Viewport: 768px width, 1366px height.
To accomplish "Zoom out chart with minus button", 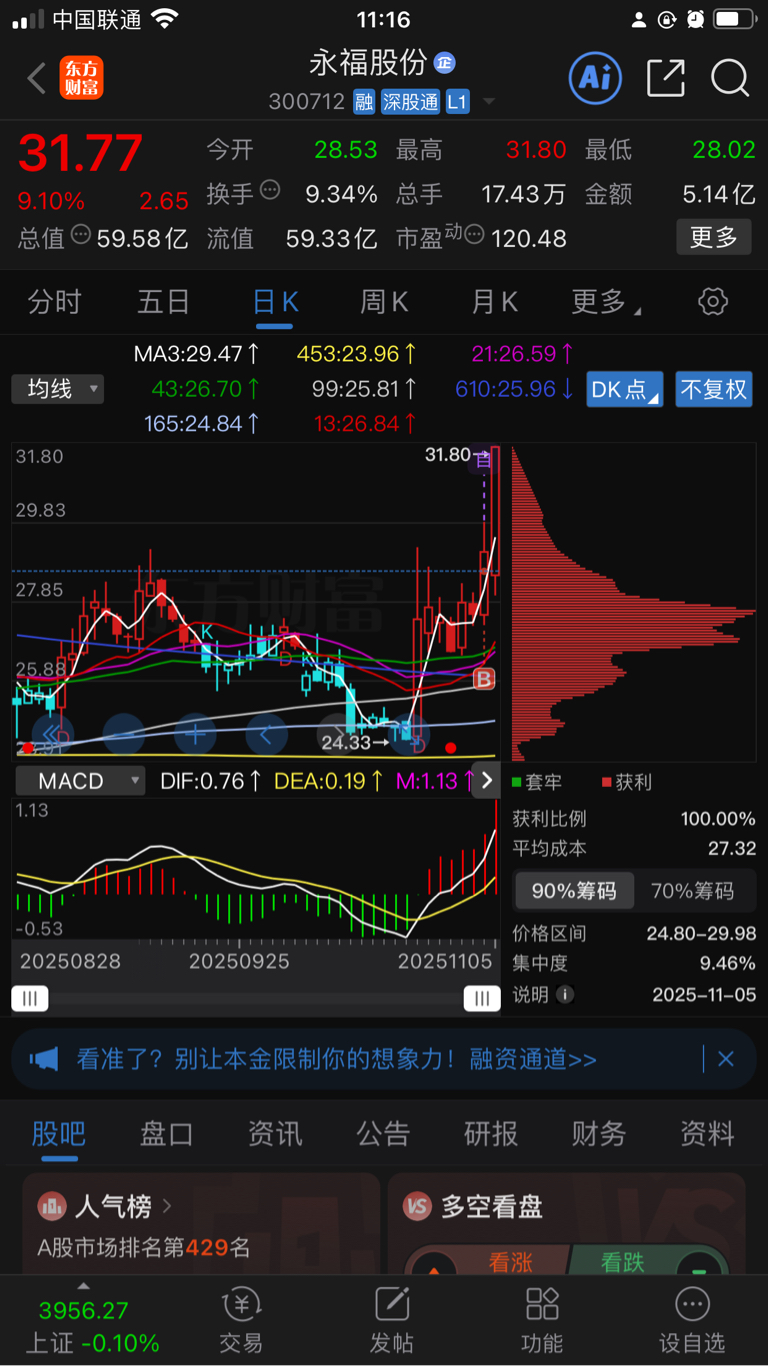I will click(124, 734).
